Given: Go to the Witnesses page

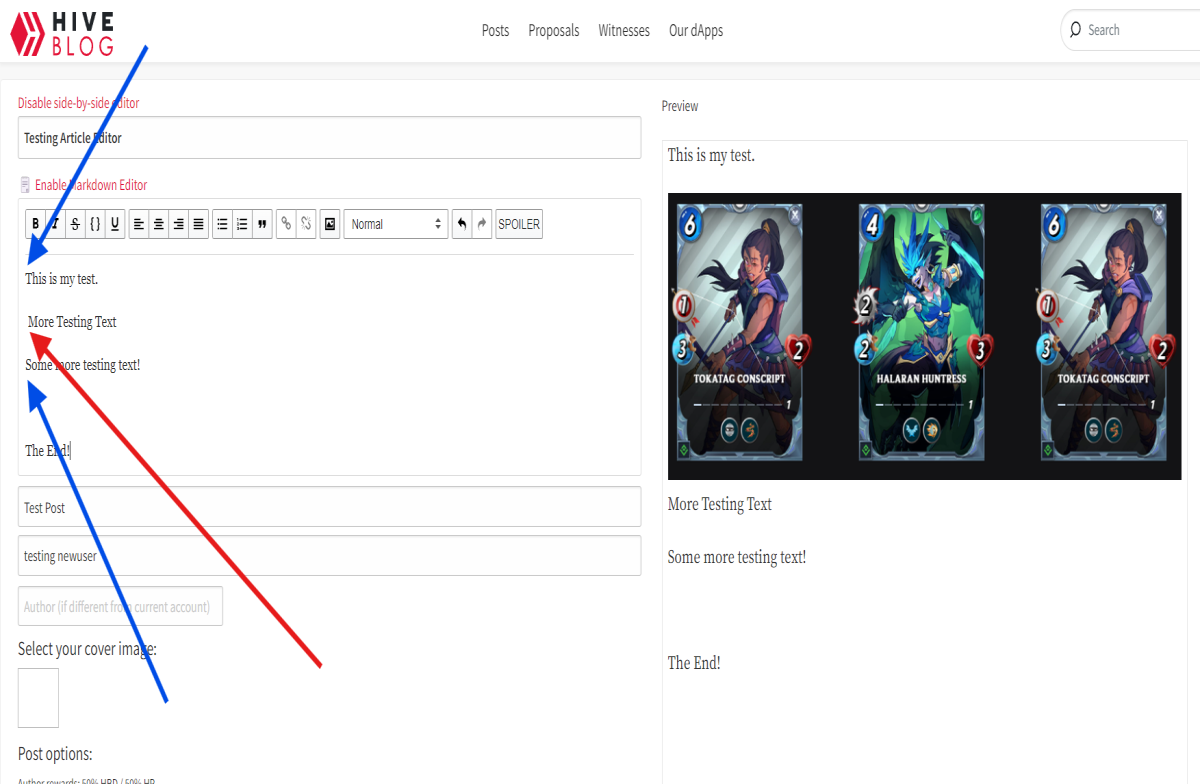Looking at the screenshot, I should 624,30.
